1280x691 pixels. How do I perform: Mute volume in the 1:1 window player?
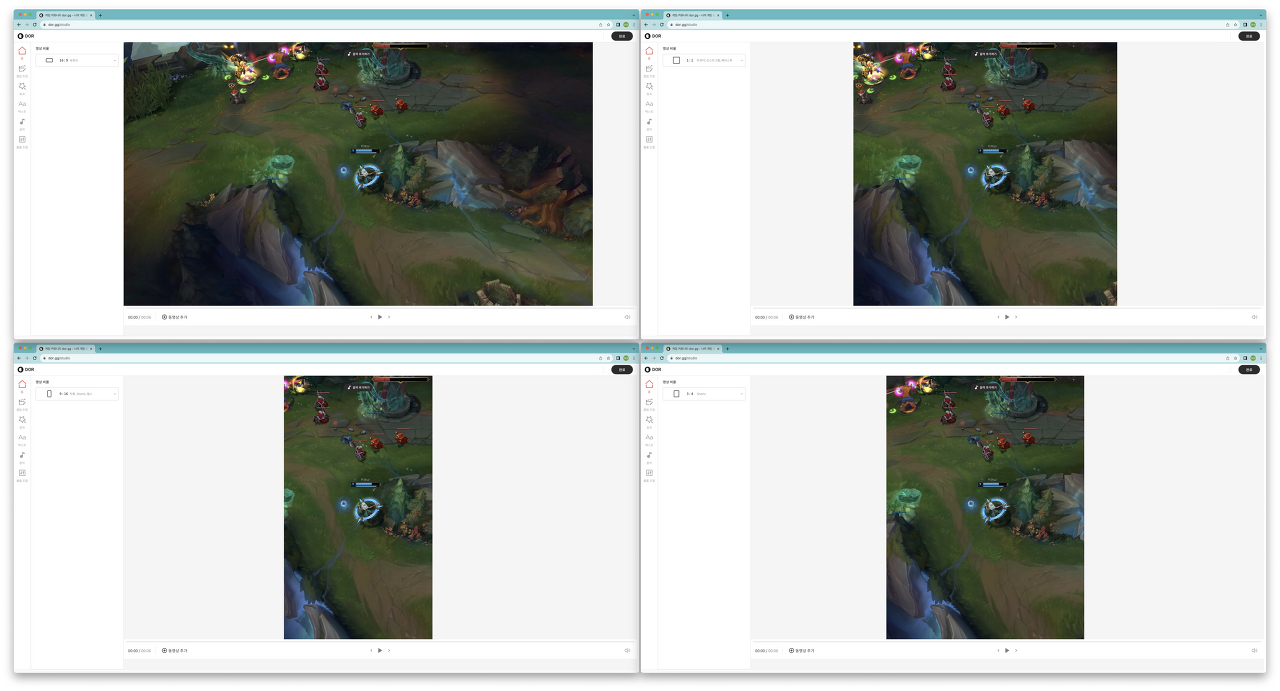pyautogui.click(x=1254, y=317)
